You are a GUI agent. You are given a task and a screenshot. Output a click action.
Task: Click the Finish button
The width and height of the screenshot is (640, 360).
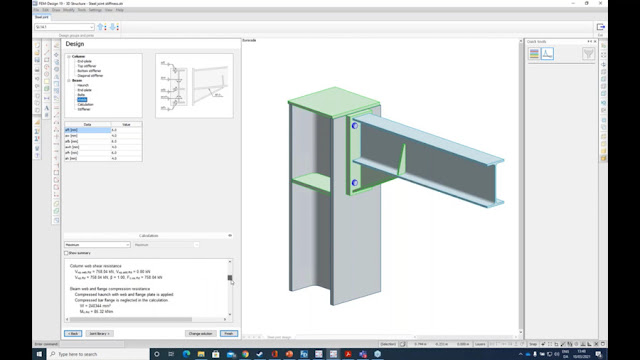click(229, 333)
